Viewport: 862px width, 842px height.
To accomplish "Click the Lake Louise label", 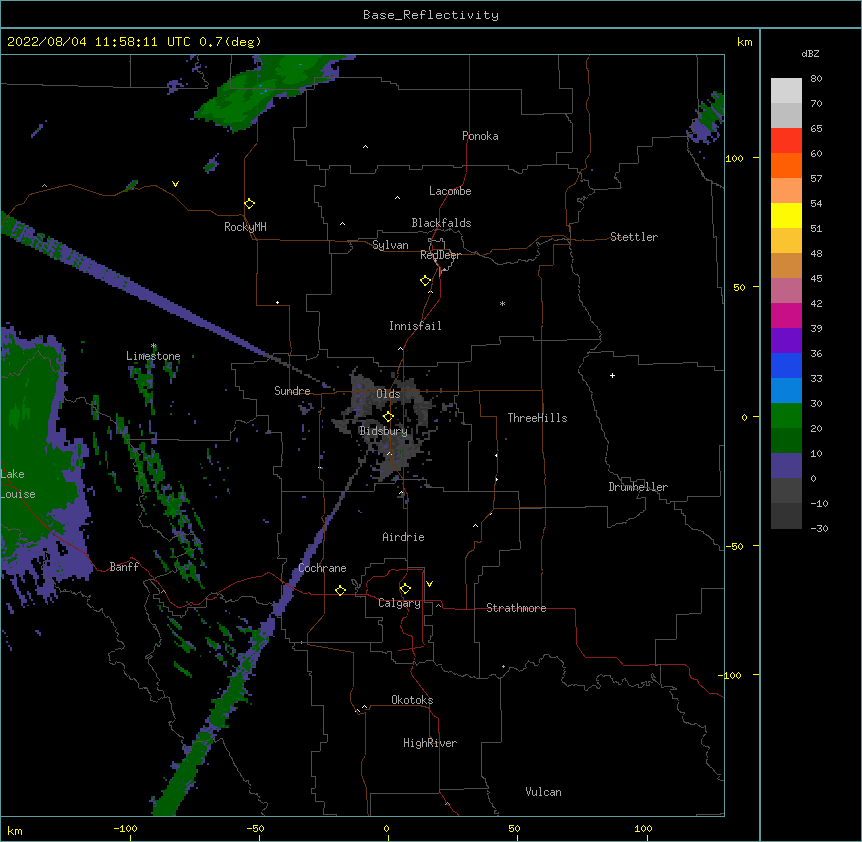I will click(x=18, y=484).
